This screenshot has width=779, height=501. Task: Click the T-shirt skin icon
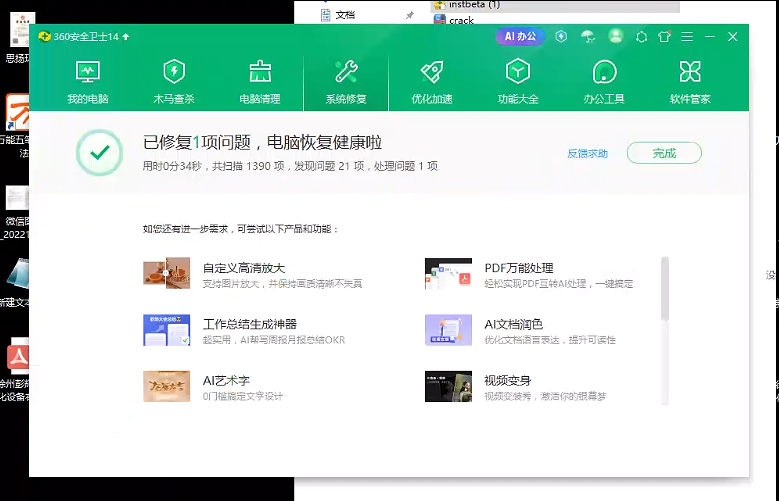tap(664, 36)
